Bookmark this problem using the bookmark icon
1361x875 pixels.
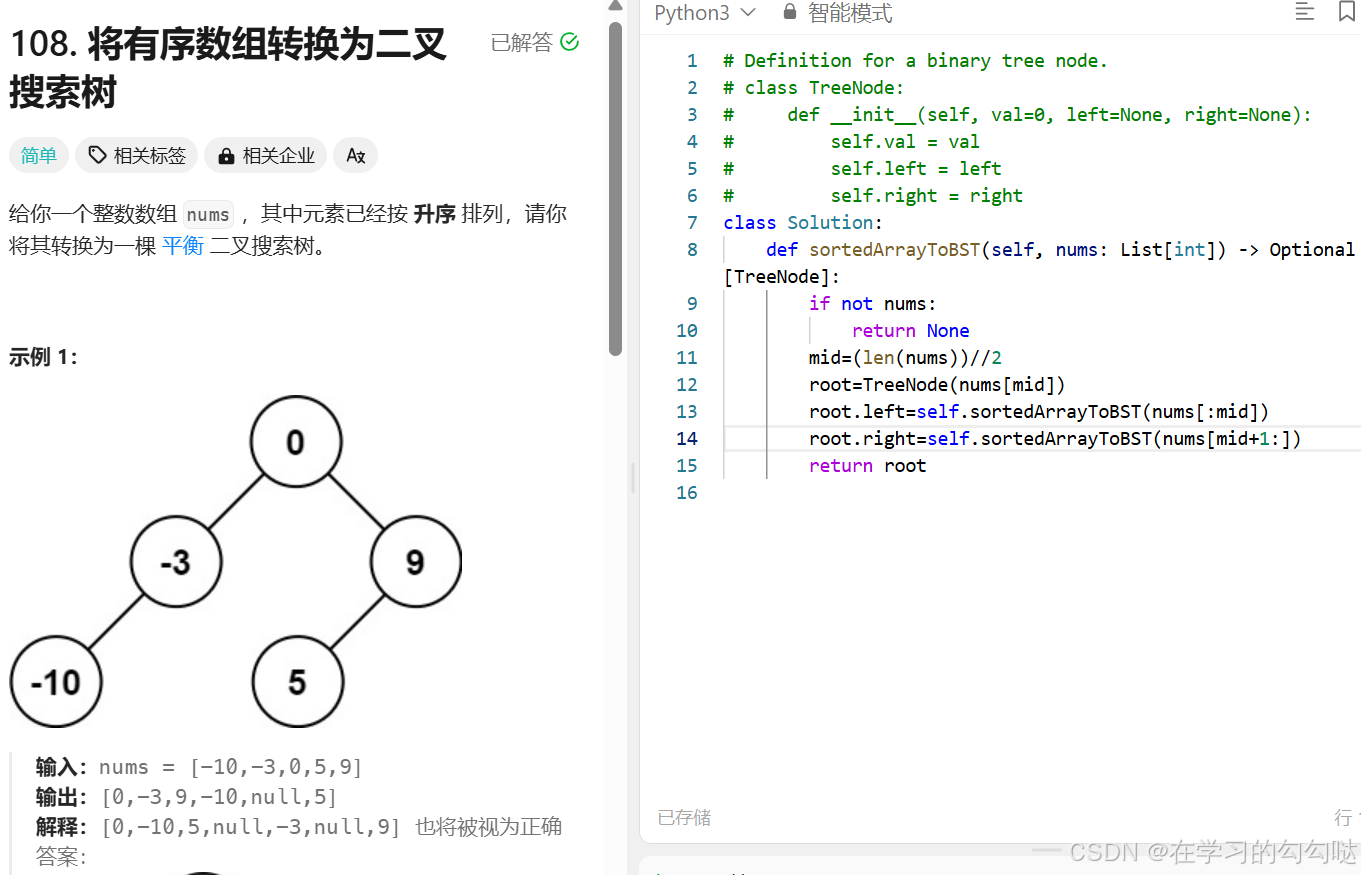[1348, 12]
